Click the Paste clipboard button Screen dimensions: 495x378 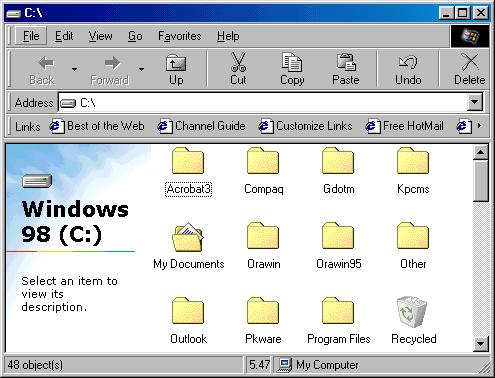(x=346, y=69)
